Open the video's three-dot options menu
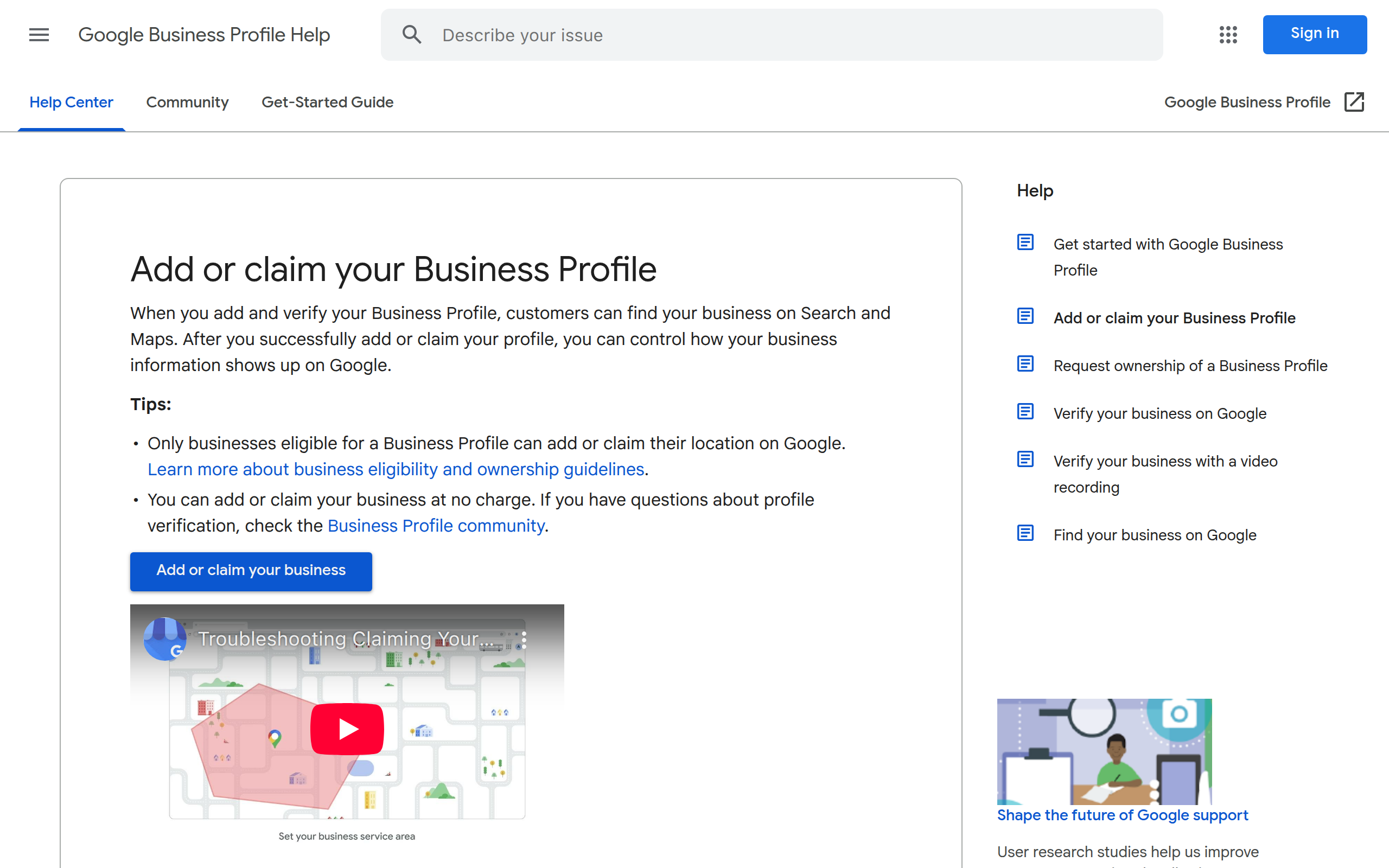The image size is (1389, 868). pos(524,639)
